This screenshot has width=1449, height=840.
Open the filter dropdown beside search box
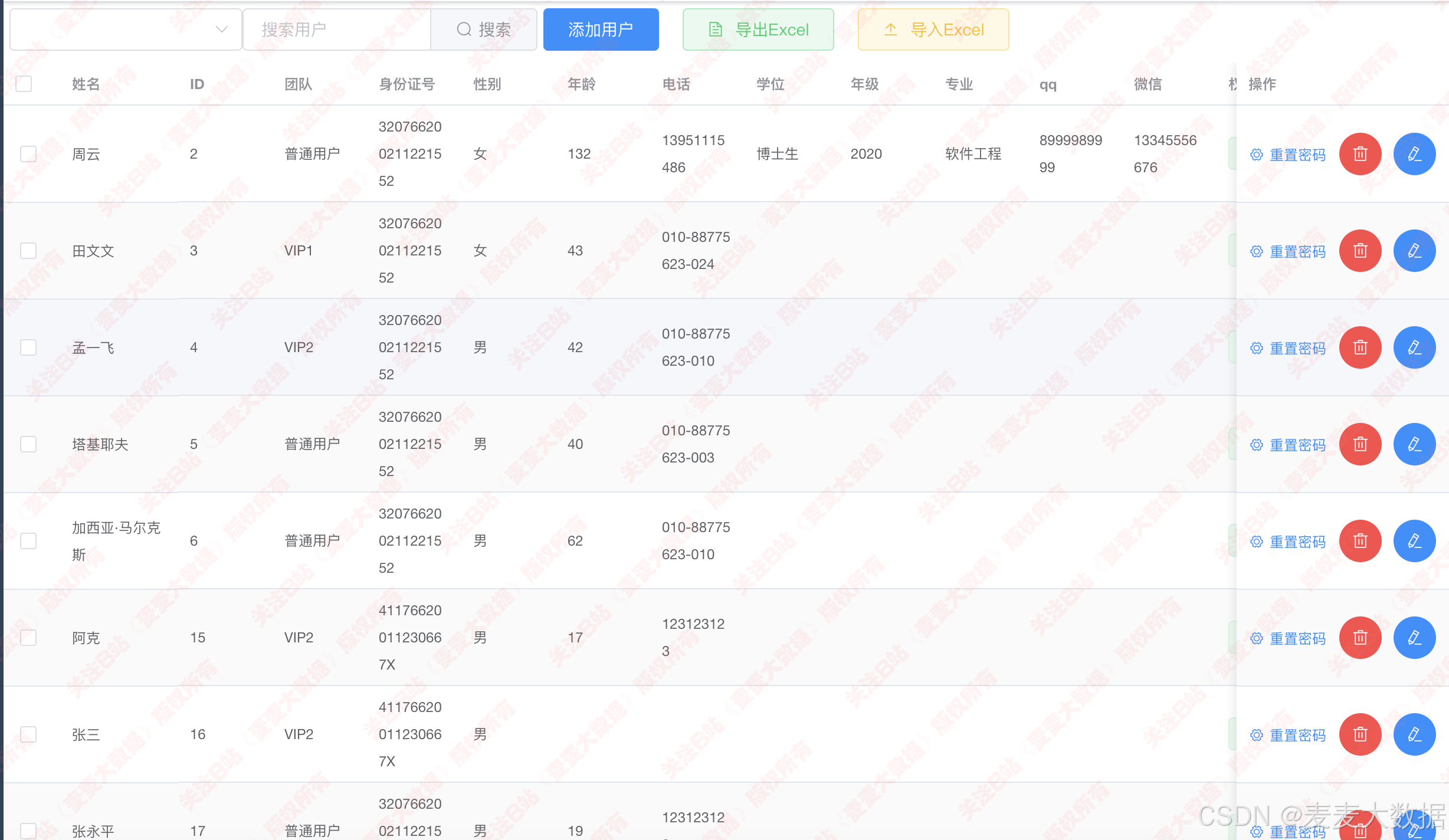[x=126, y=29]
